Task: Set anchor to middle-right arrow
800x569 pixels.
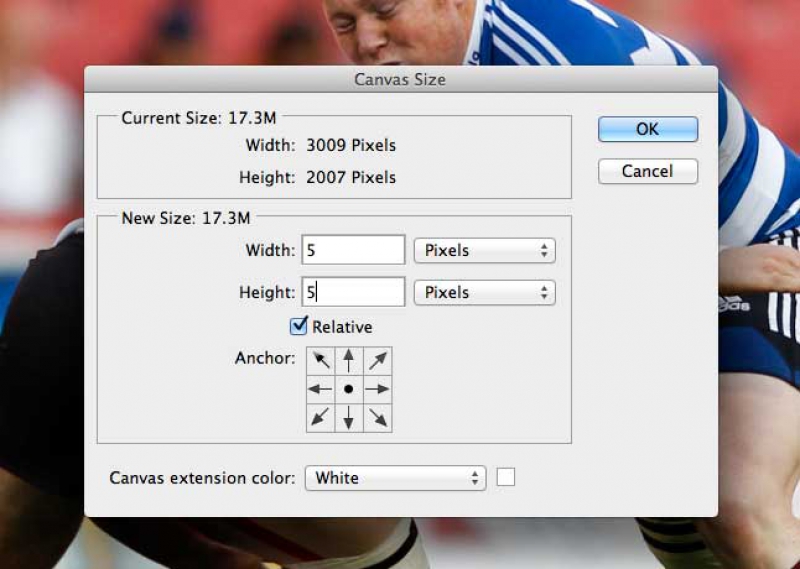Action: [x=378, y=389]
